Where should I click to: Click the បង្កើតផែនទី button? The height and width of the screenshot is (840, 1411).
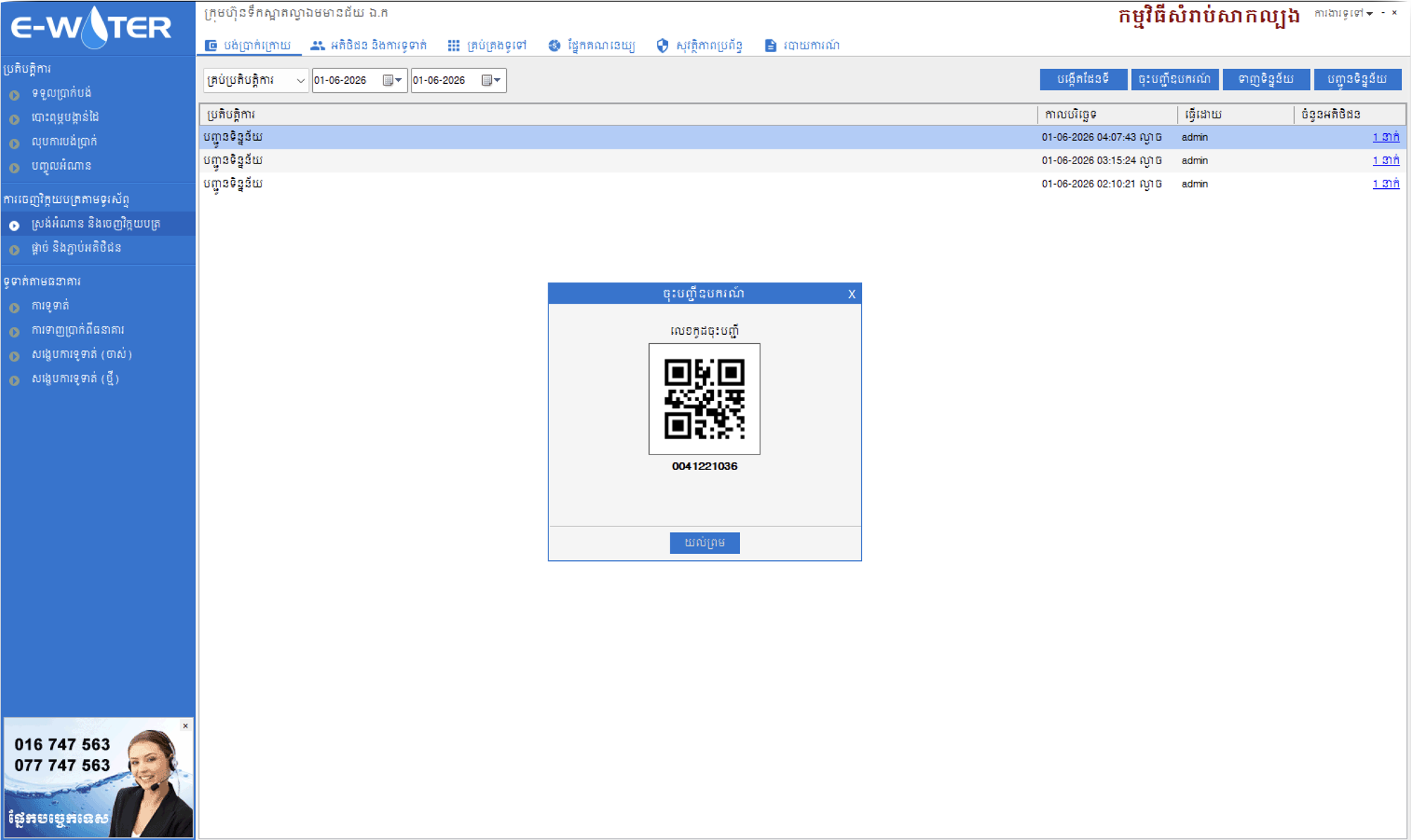pyautogui.click(x=1083, y=79)
